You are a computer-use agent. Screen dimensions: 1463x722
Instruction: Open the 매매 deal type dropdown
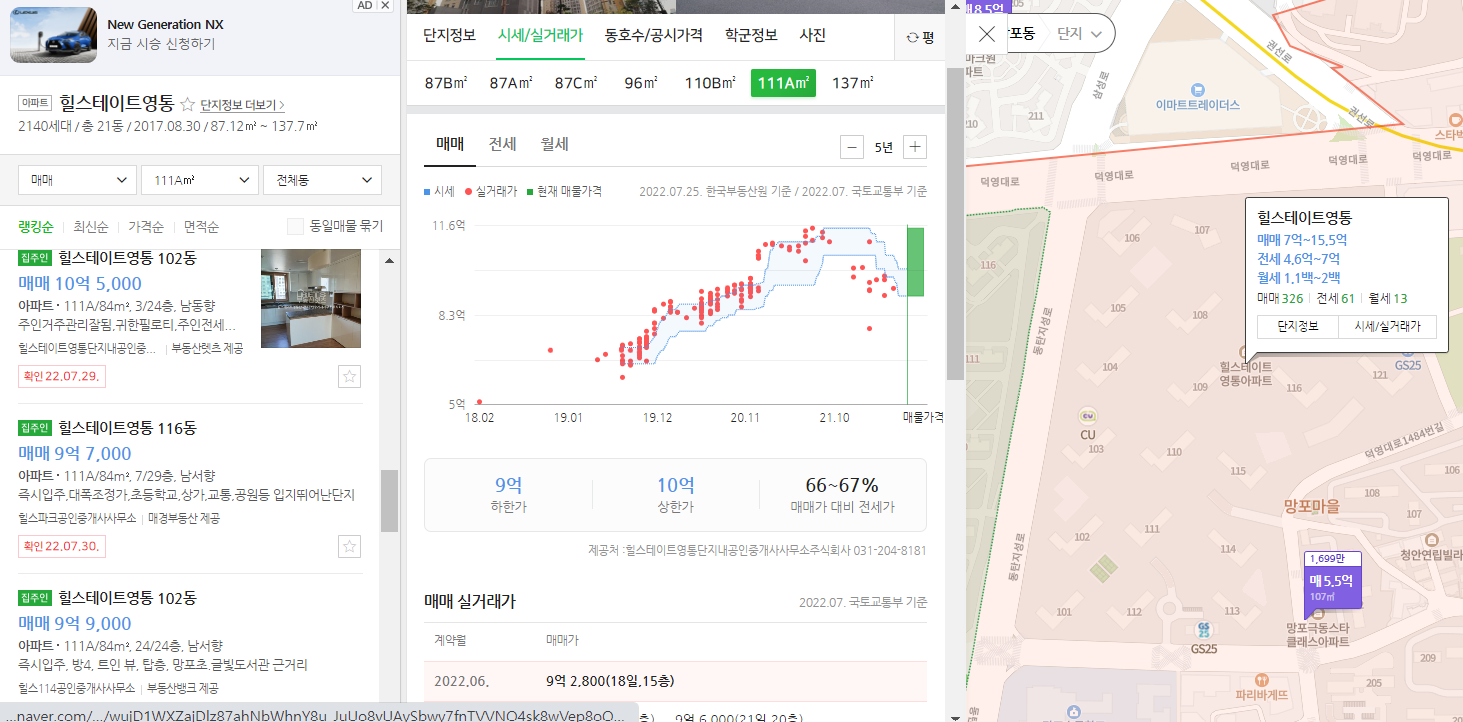click(78, 180)
